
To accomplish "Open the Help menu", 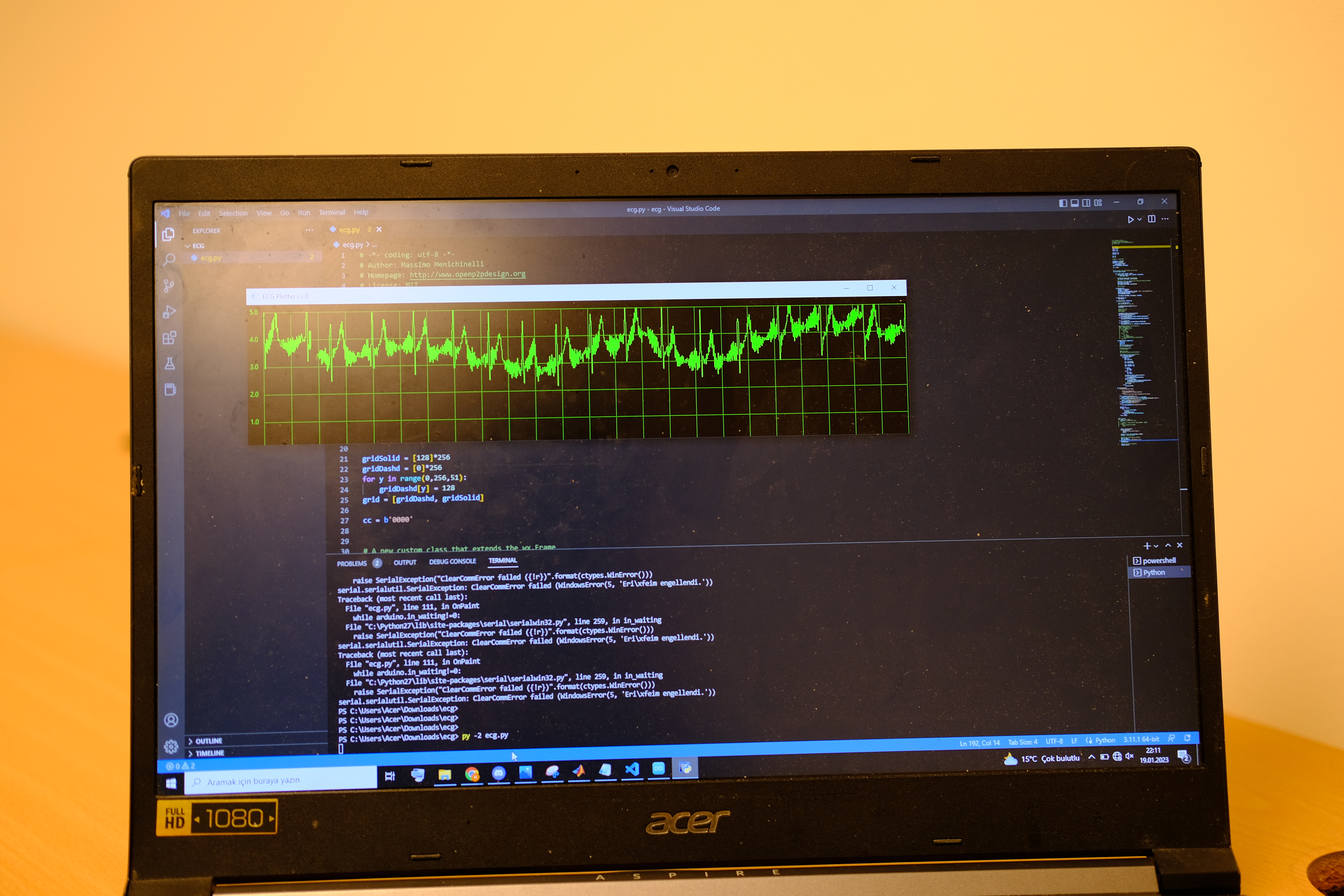I will [x=361, y=212].
